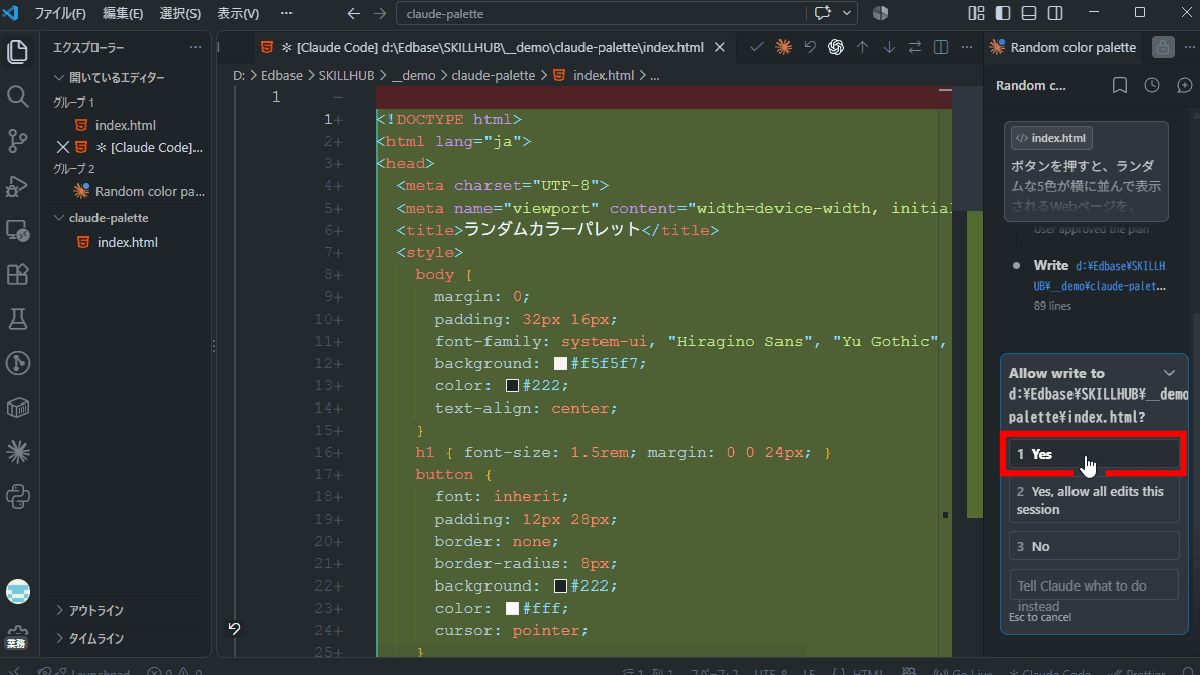The height and width of the screenshot is (675, 1200).
Task: Toggle the primary side bar layout button
Action: click(x=1002, y=13)
